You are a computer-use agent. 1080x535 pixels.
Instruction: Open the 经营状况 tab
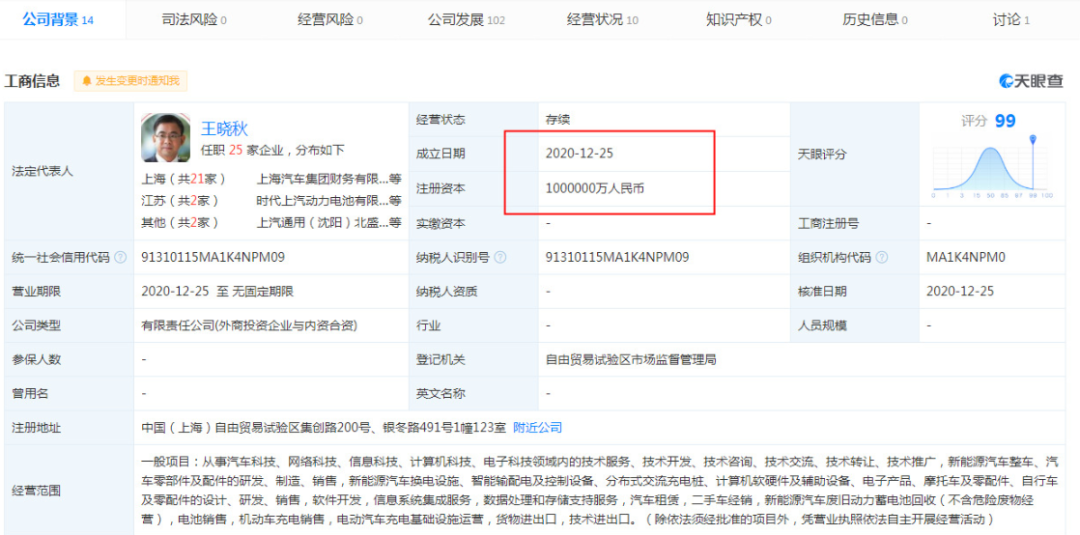602,19
